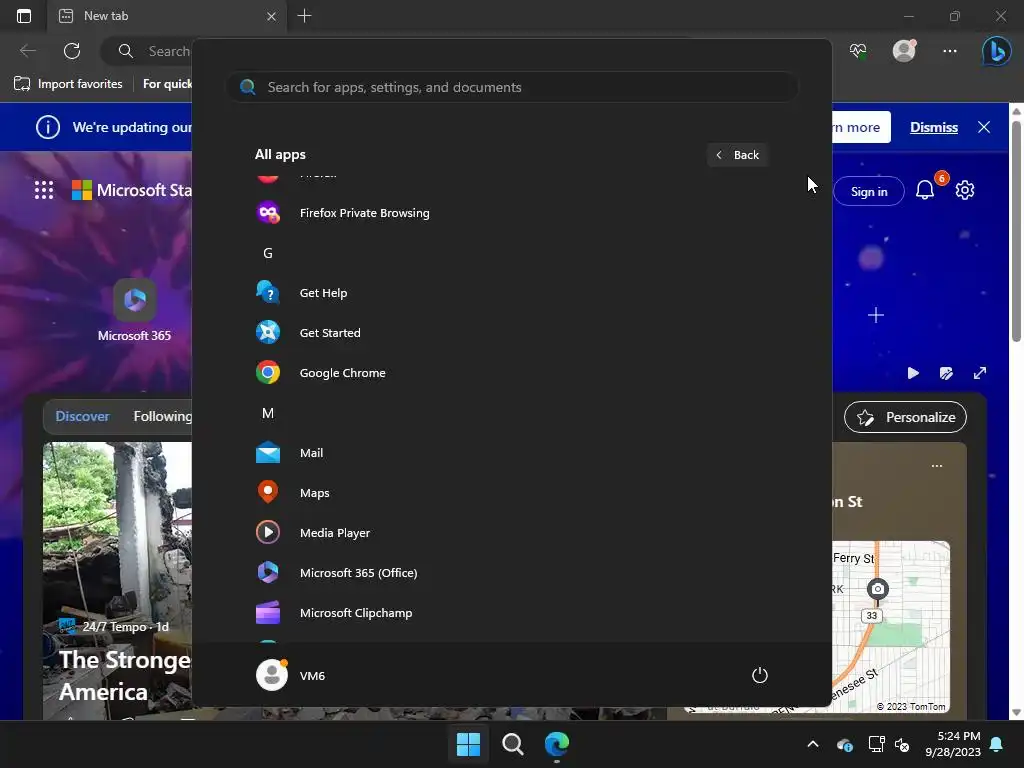The image size is (1024, 768).
Task: Click the power button in Start menu
Action: click(x=760, y=675)
